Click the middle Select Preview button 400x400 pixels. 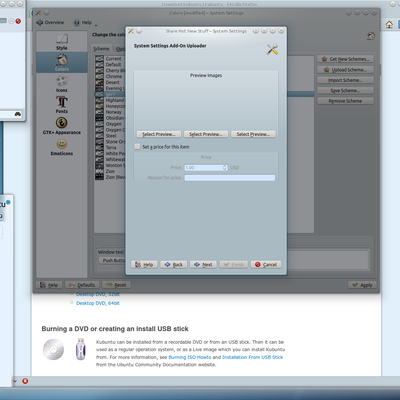pos(206,134)
